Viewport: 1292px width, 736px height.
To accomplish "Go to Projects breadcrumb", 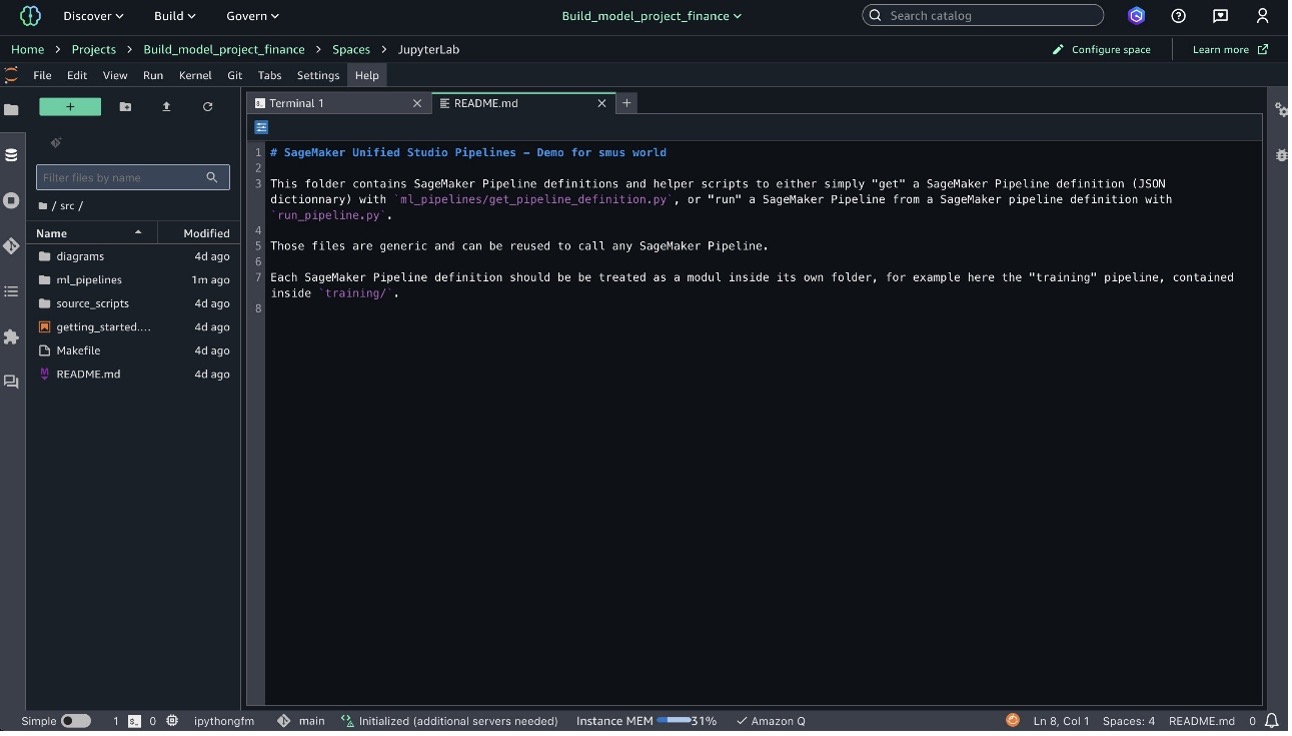I will click(x=93, y=49).
